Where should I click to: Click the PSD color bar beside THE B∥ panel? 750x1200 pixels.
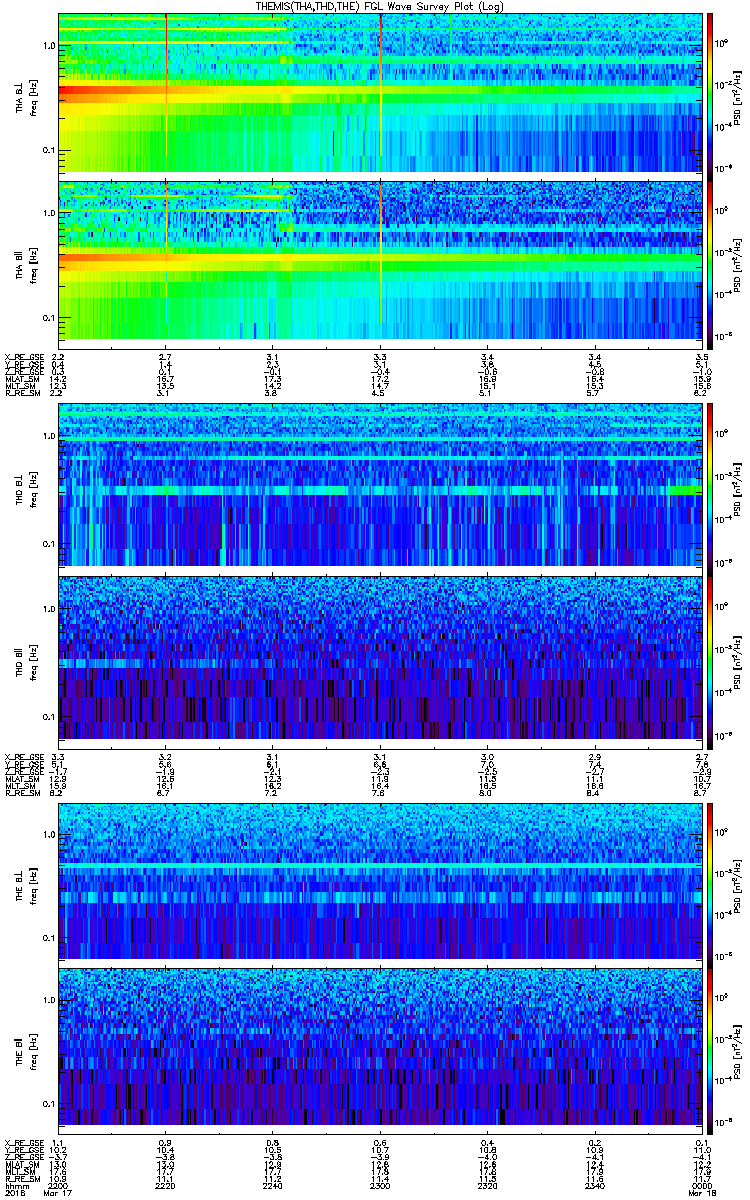710,1049
